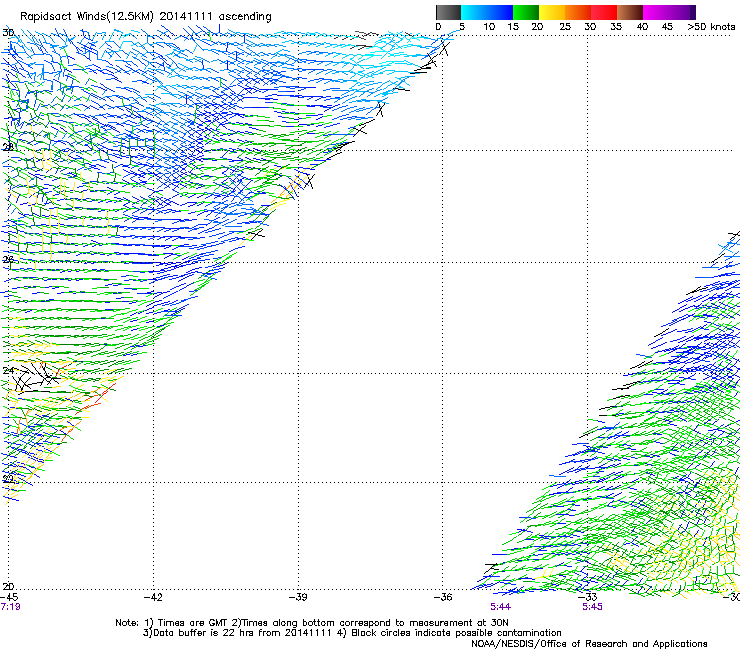This screenshot has height=650, width=740.
Task: Click the latitude label '24' on left axis
Action: click(8, 371)
